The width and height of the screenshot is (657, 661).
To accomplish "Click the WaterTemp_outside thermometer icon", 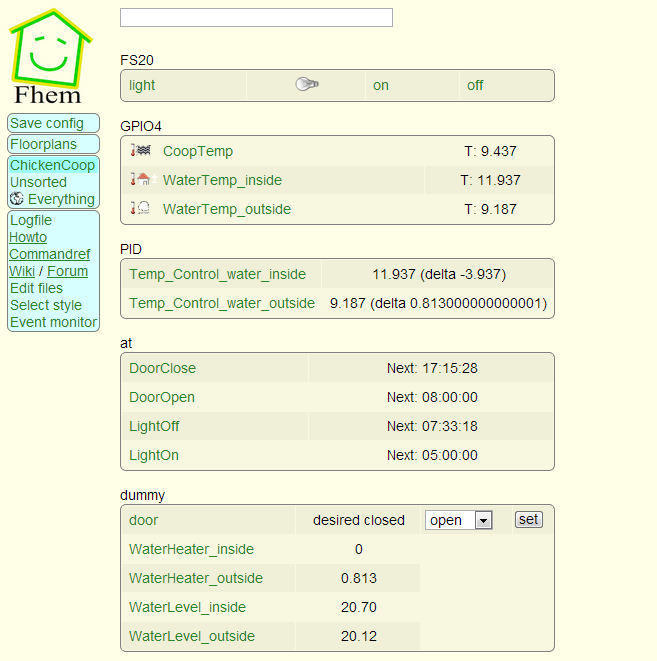I will point(140,208).
